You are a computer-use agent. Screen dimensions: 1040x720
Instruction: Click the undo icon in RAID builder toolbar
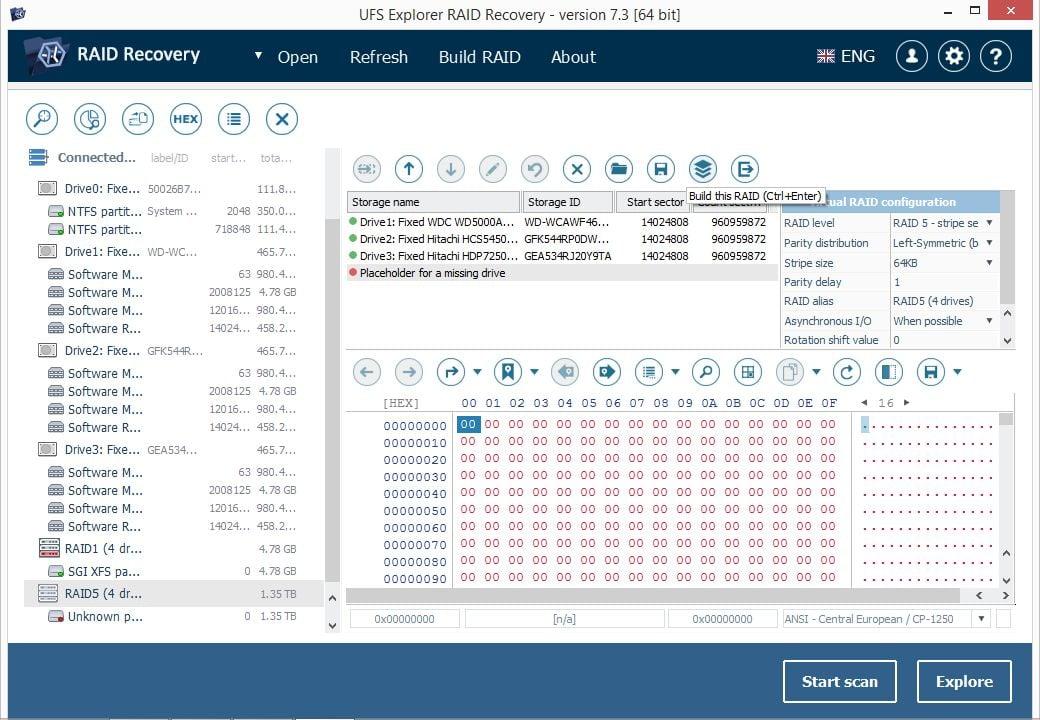535,169
